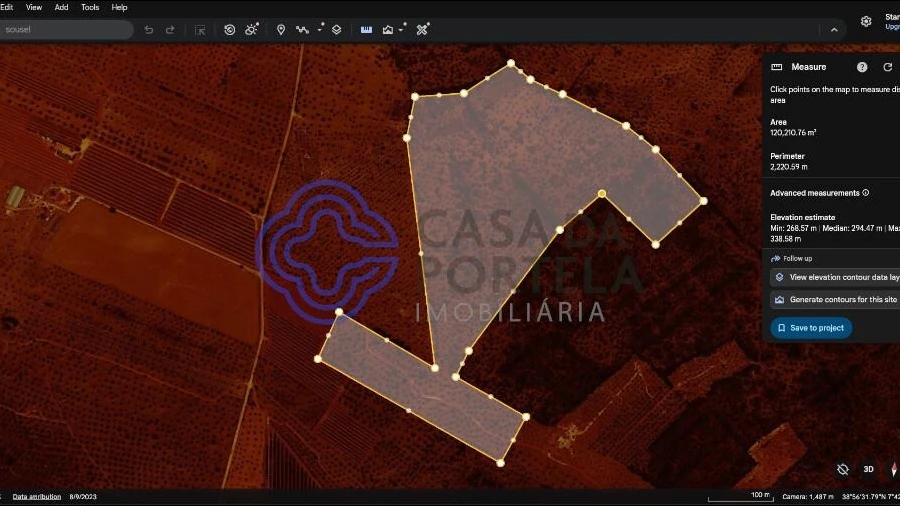Screen dimensions: 900x506
Task: Open the Tools menu
Action: click(x=90, y=7)
